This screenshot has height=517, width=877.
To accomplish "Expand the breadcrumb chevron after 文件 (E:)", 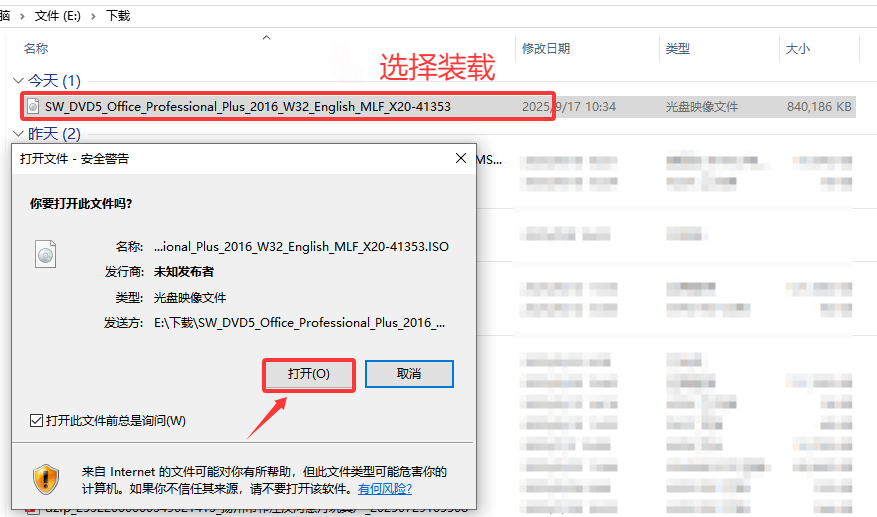I will [x=93, y=16].
